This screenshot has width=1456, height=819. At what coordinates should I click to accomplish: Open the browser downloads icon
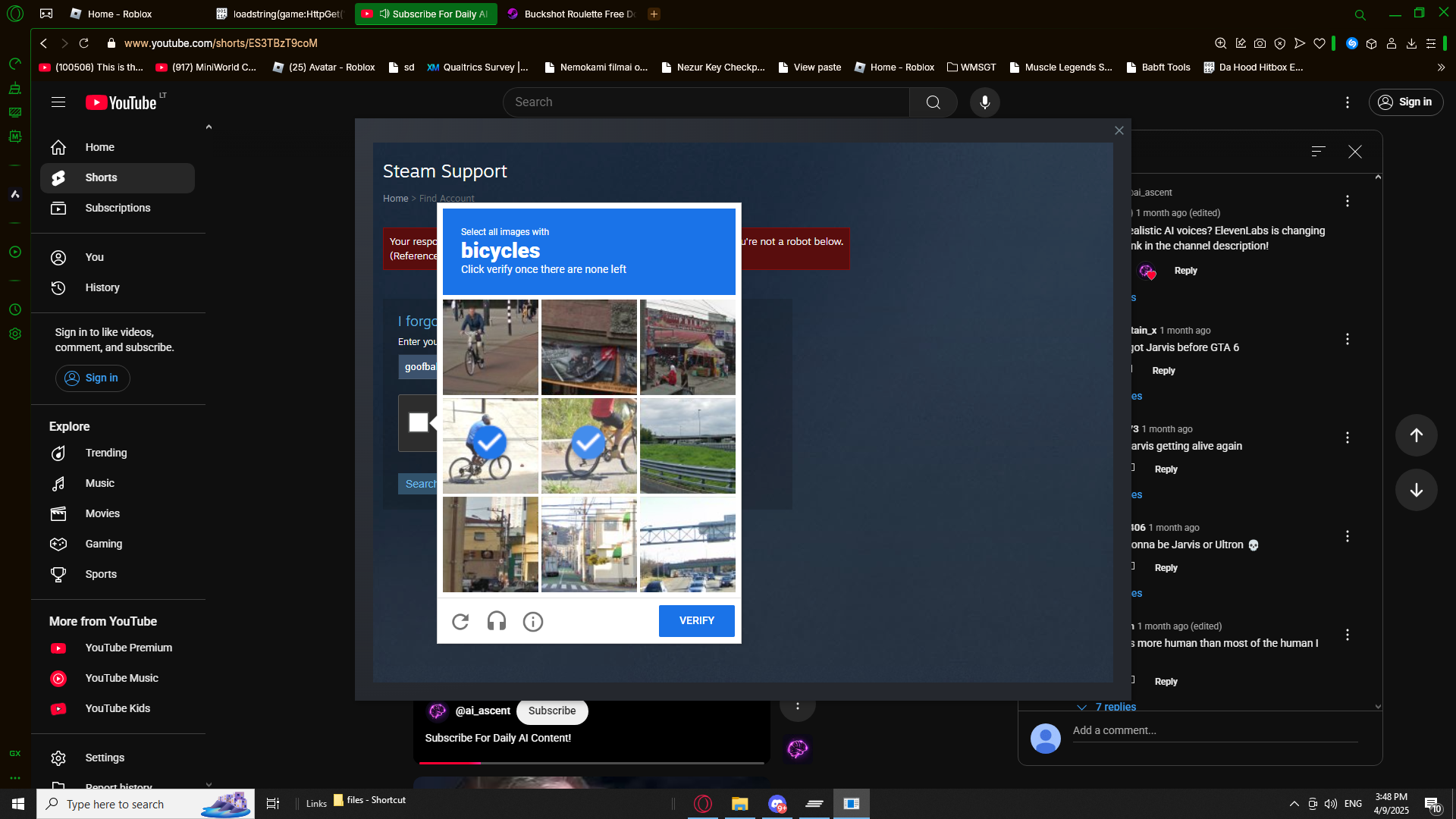(x=1411, y=43)
